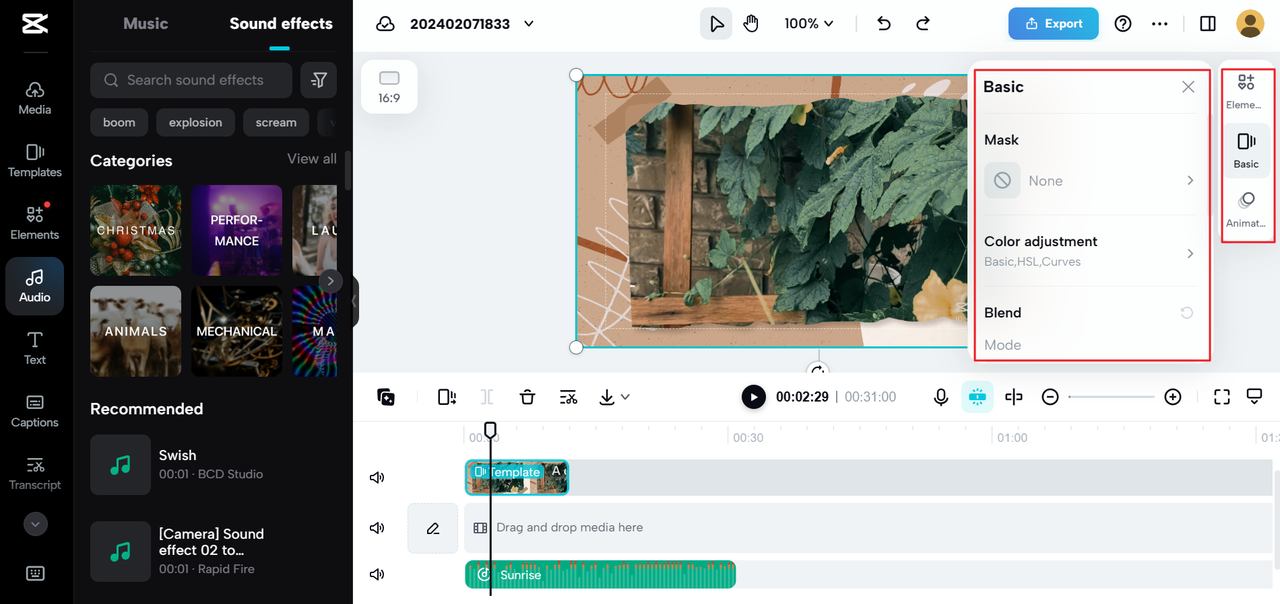The height and width of the screenshot is (604, 1280).
Task: Zoom in the timeline with plus icon
Action: pyautogui.click(x=1173, y=397)
